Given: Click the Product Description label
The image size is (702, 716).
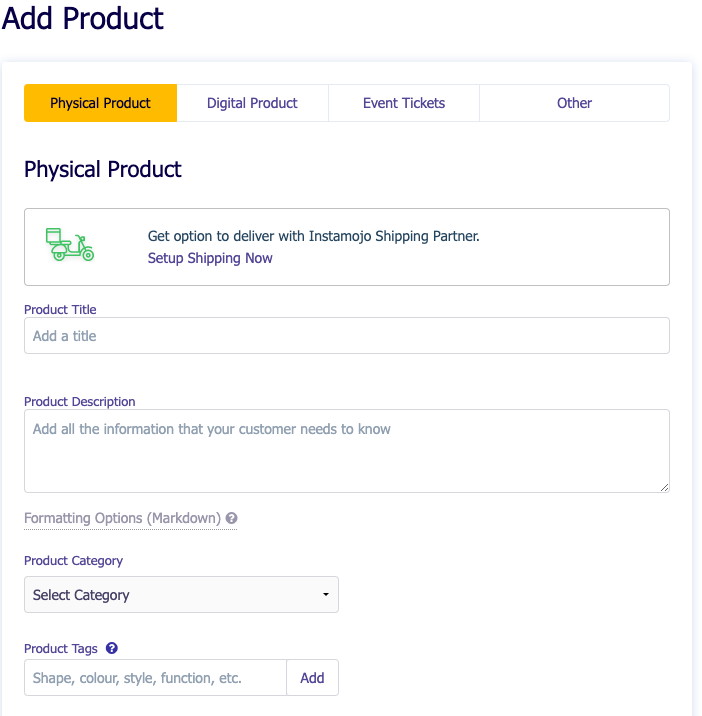Looking at the screenshot, I should 80,402.
